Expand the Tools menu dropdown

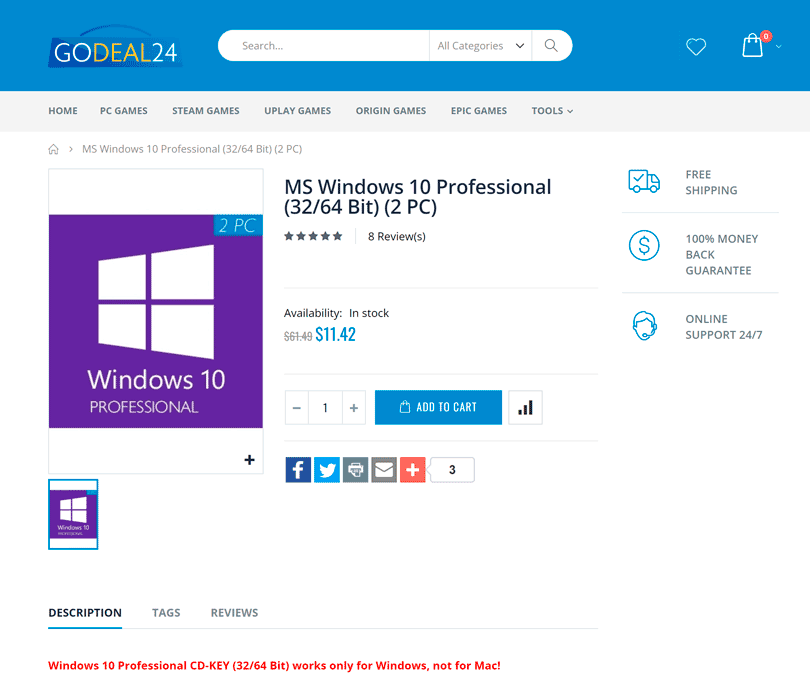coord(552,111)
